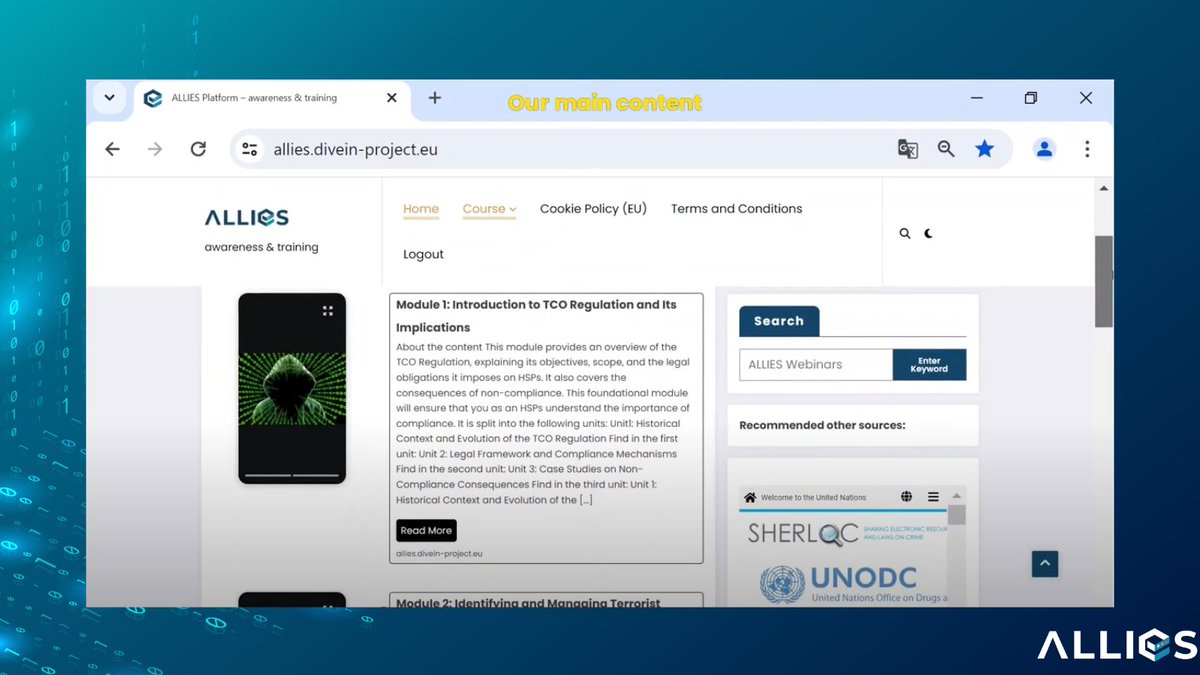Image resolution: width=1200 pixels, height=675 pixels.
Task: Reload the current page
Action: (198, 149)
